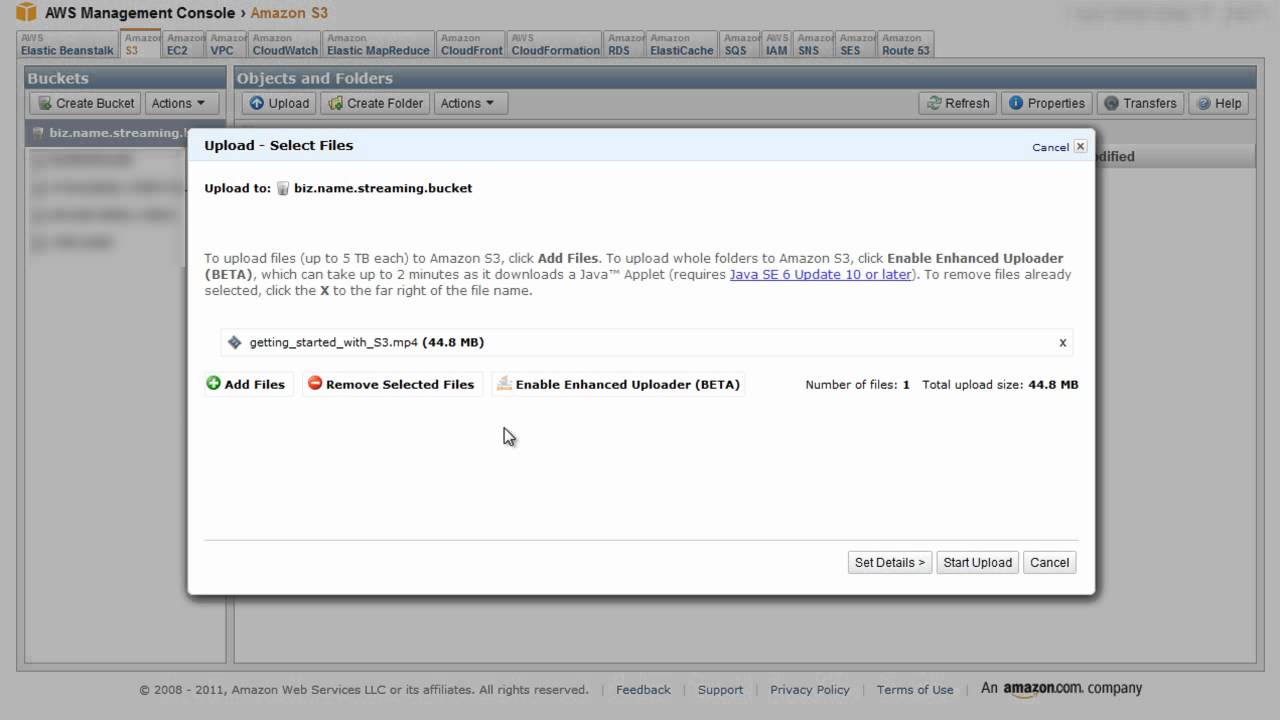Click biz.name.streaming.bucket text in Upload to

coord(383,188)
